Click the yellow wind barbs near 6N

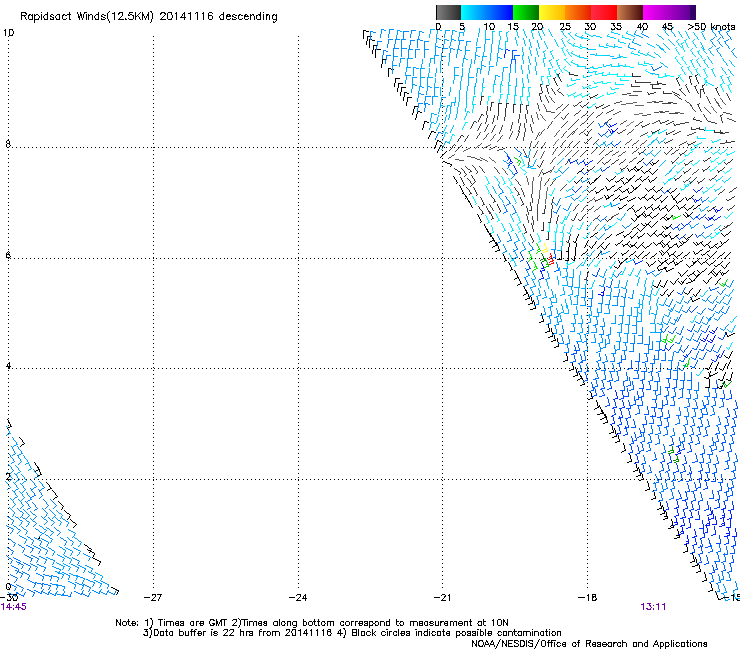pos(543,247)
